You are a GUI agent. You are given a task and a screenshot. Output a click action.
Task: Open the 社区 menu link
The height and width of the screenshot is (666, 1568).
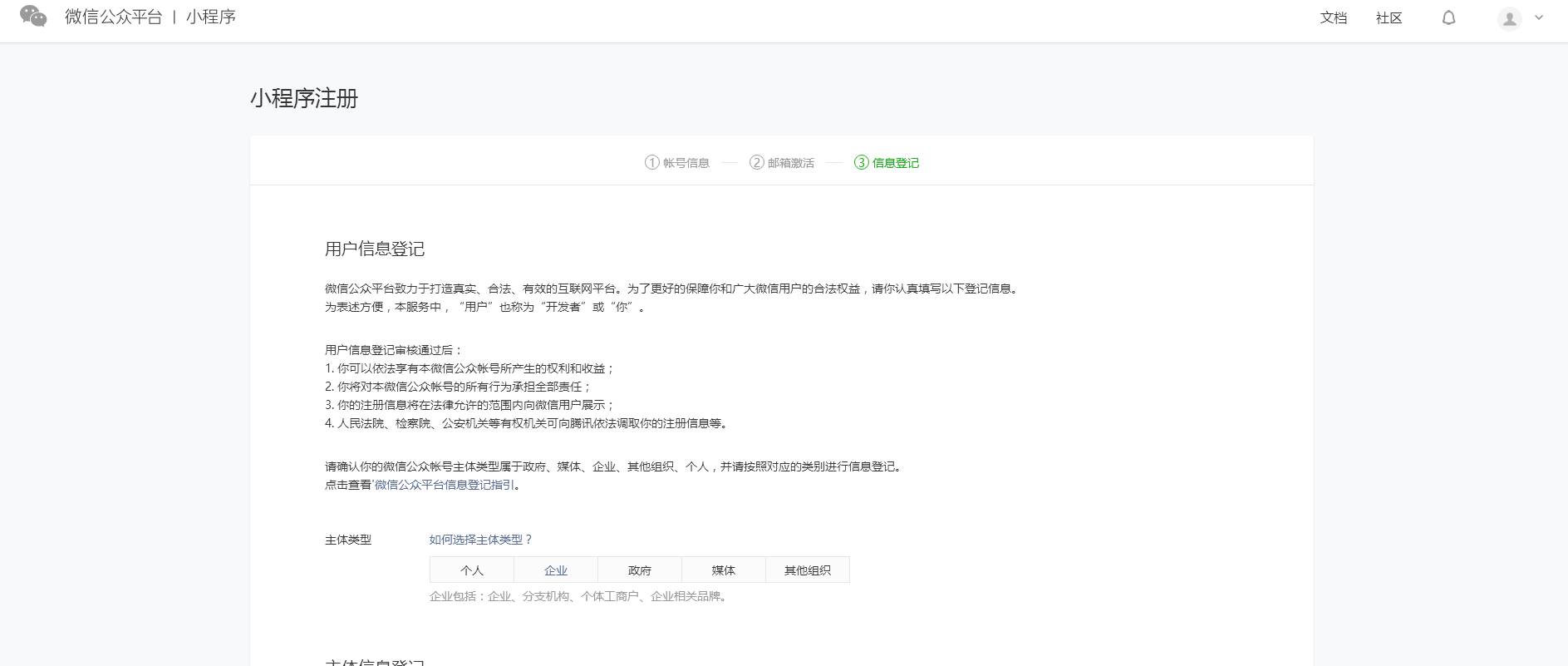(1389, 17)
